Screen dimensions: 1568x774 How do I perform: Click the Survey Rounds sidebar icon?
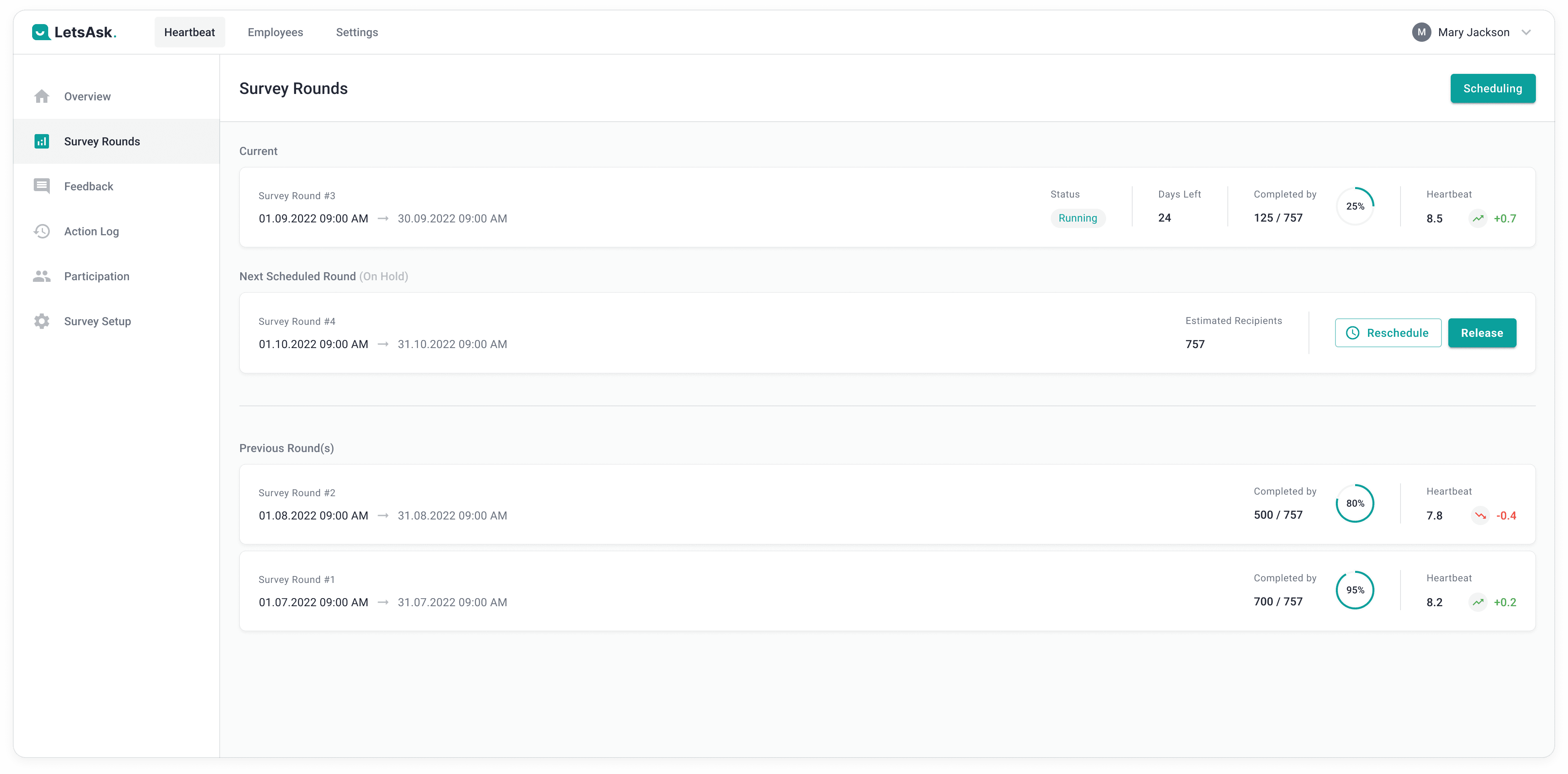pos(41,141)
